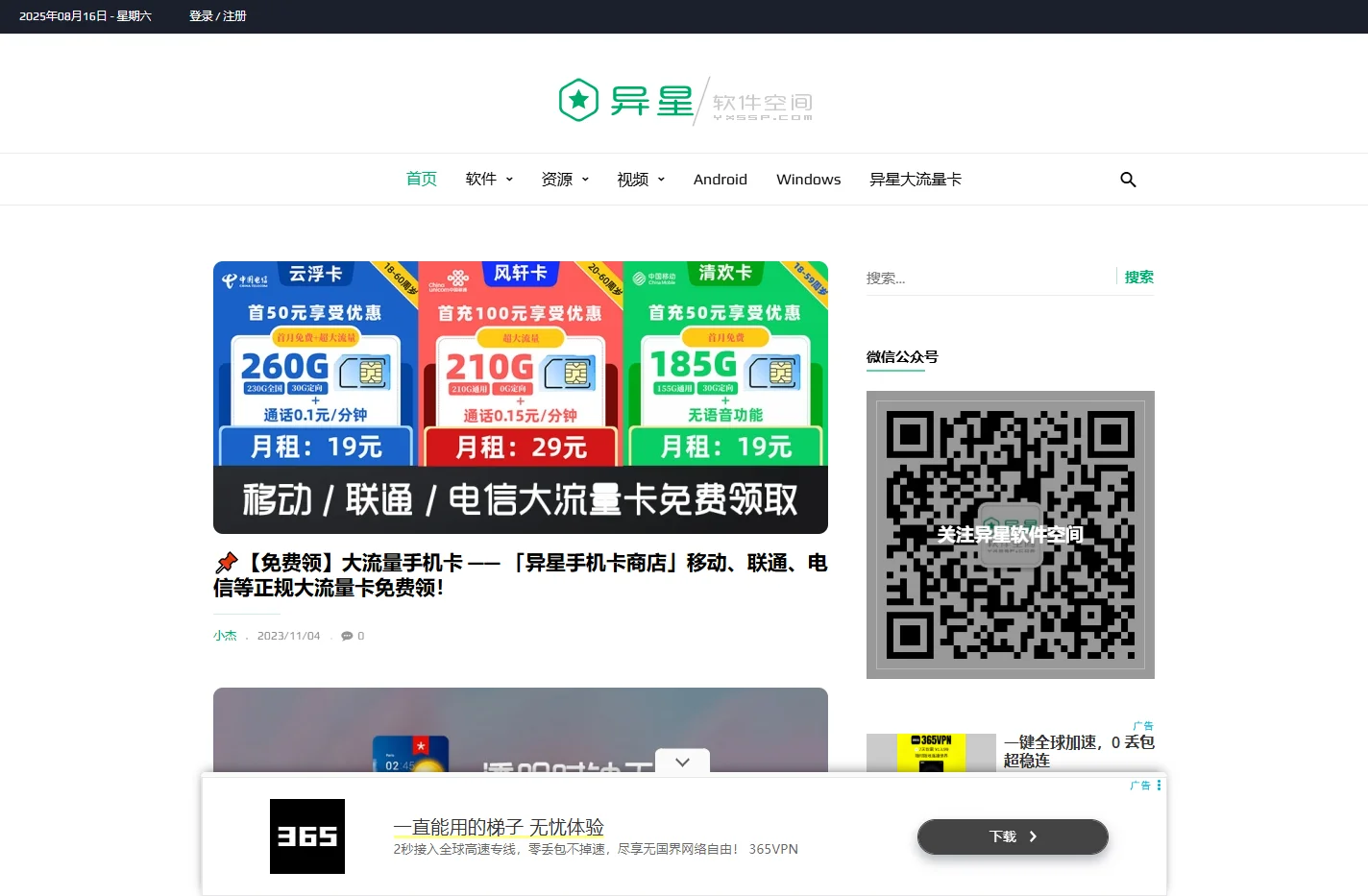This screenshot has width=1368, height=896.
Task: Click the 365 logo in bottom ad
Action: (307, 836)
